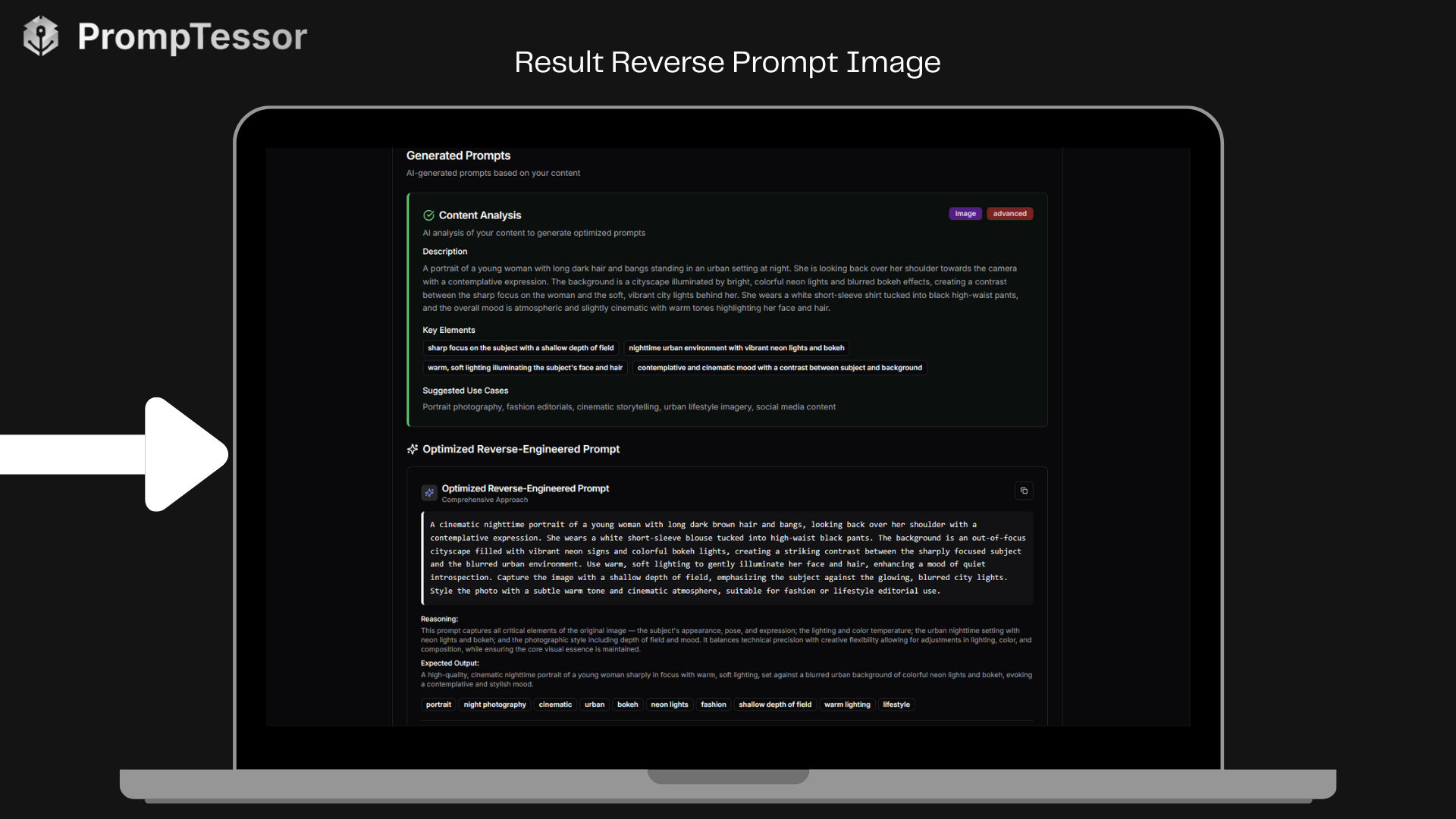Viewport: 1456px width, 819px height.
Task: Click the sparkles icon beside Optimized Reverse-Engineered Prompt heading
Action: (412, 449)
